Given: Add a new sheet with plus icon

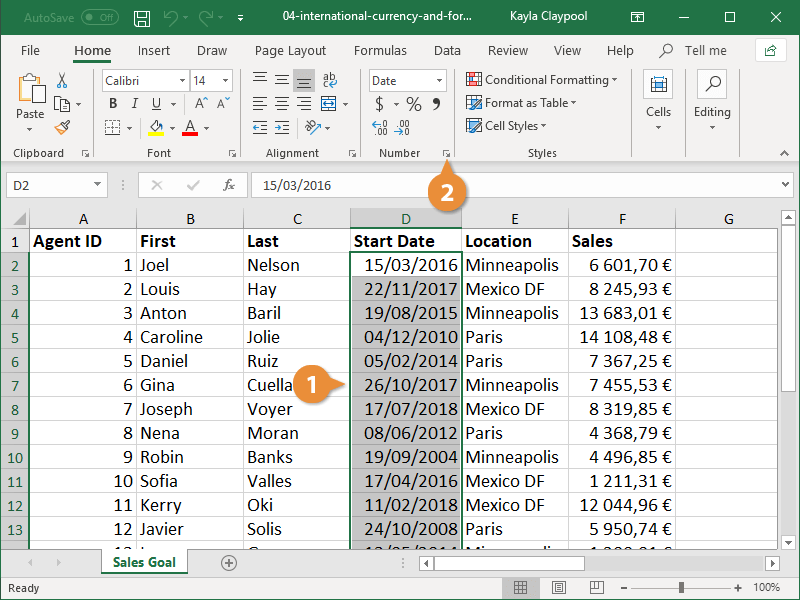Looking at the screenshot, I should pos(229,563).
